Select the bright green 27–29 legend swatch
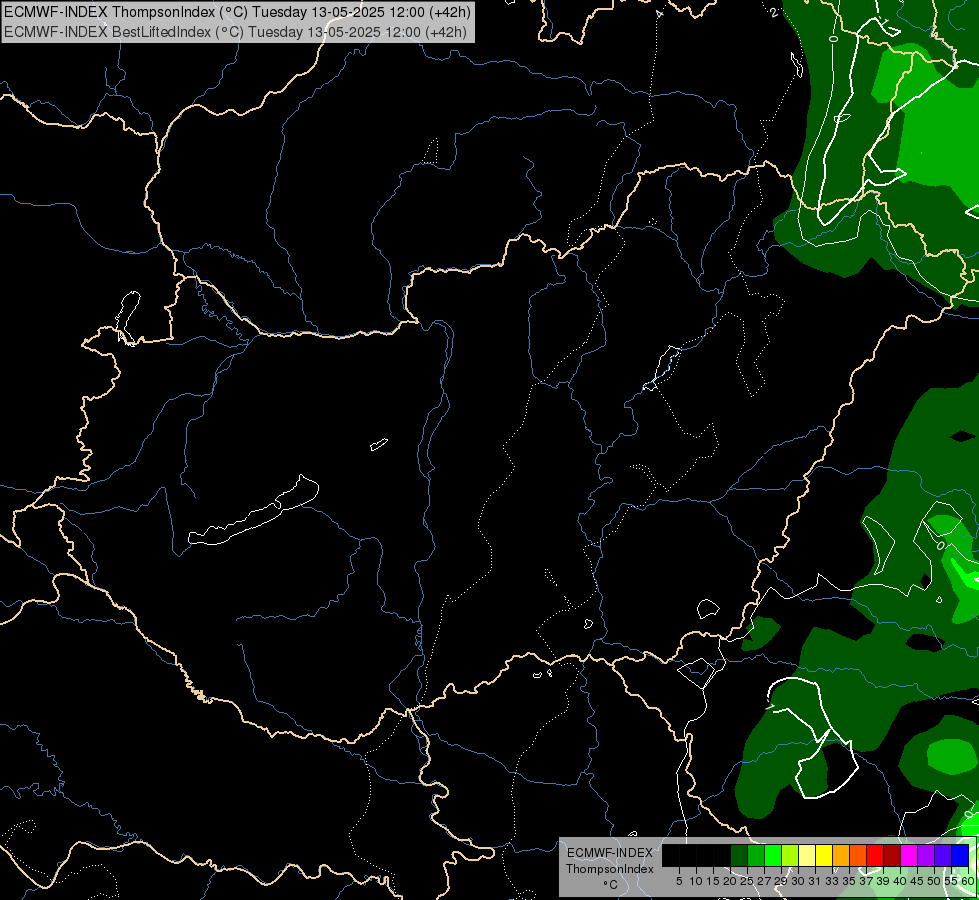The width and height of the screenshot is (979, 900). pos(773,855)
